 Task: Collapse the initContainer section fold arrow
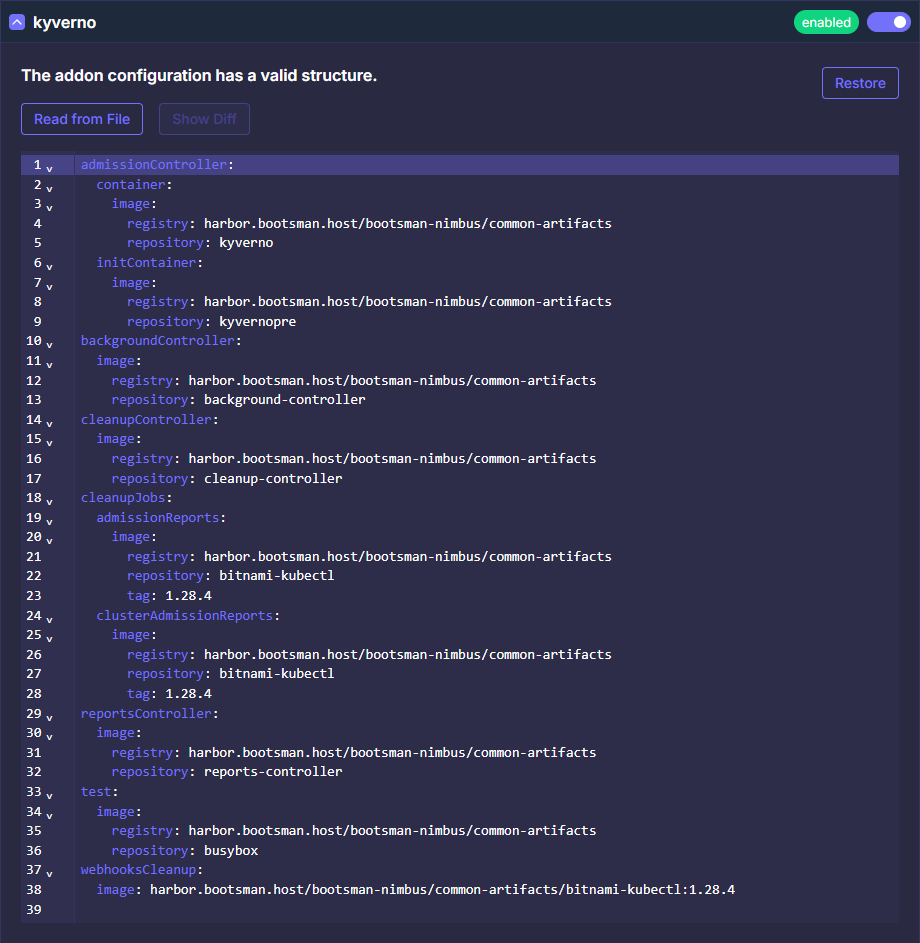pos(50,265)
